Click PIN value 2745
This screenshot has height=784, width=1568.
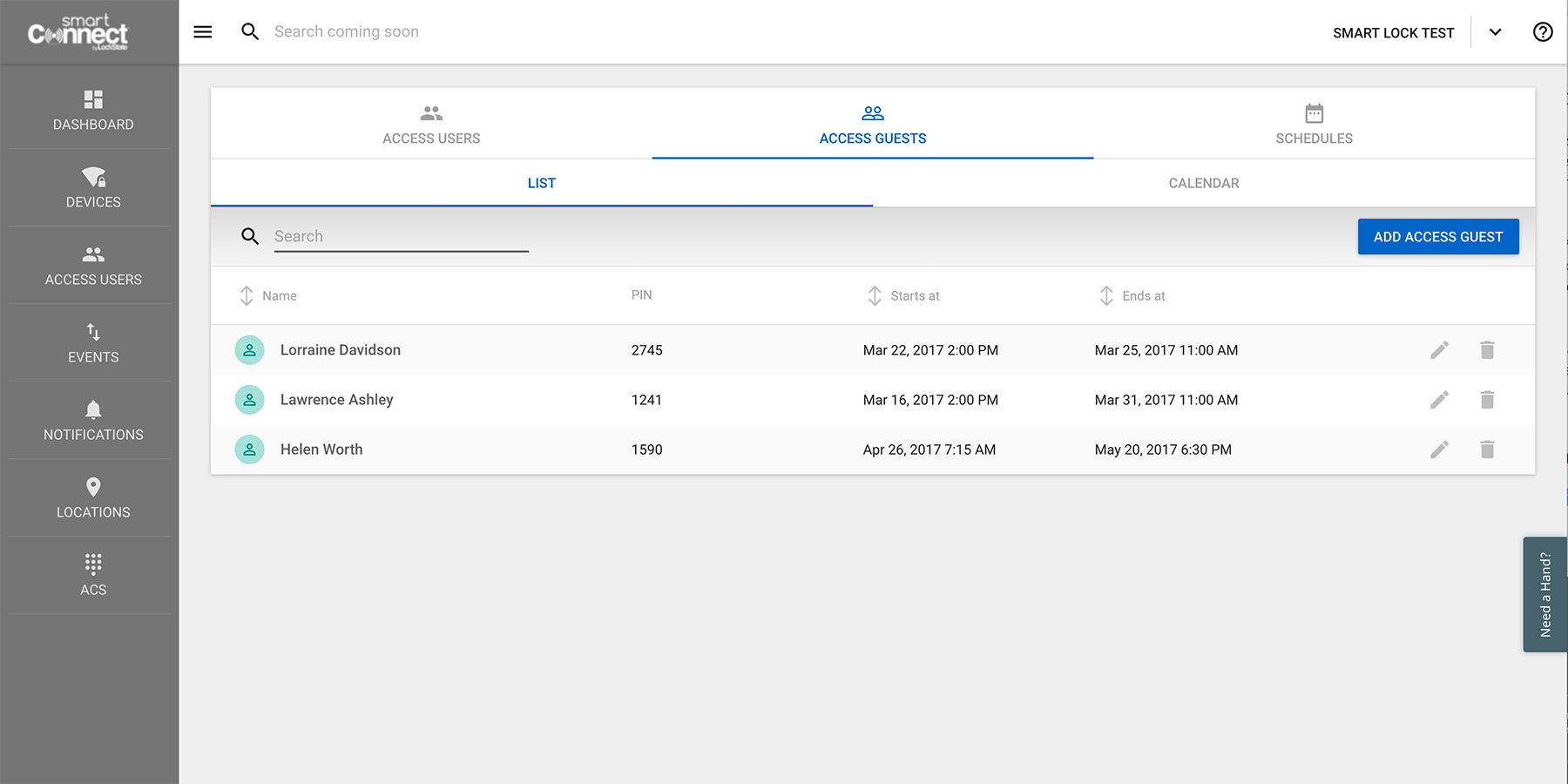coord(647,350)
